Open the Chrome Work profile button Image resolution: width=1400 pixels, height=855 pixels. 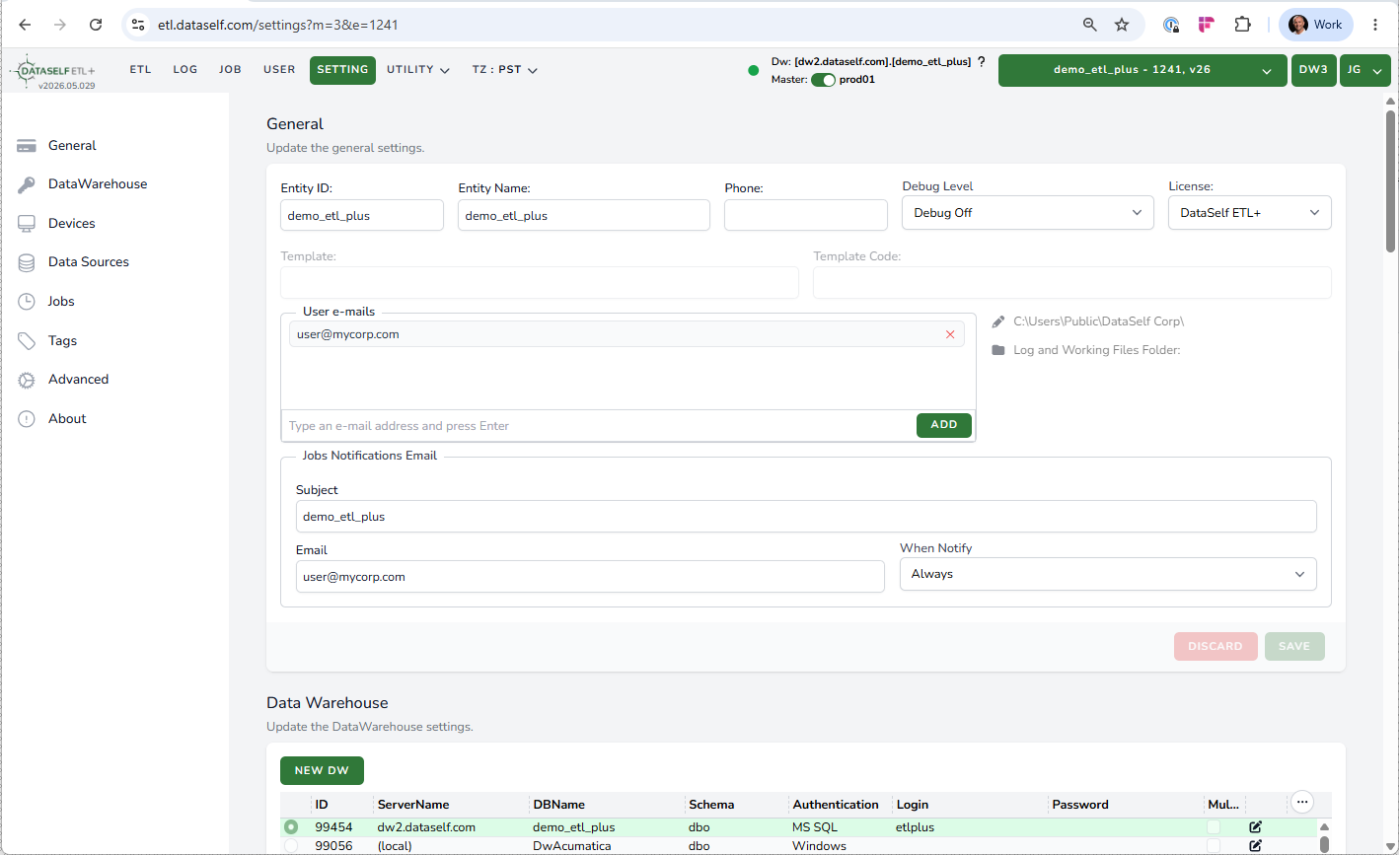[1316, 25]
